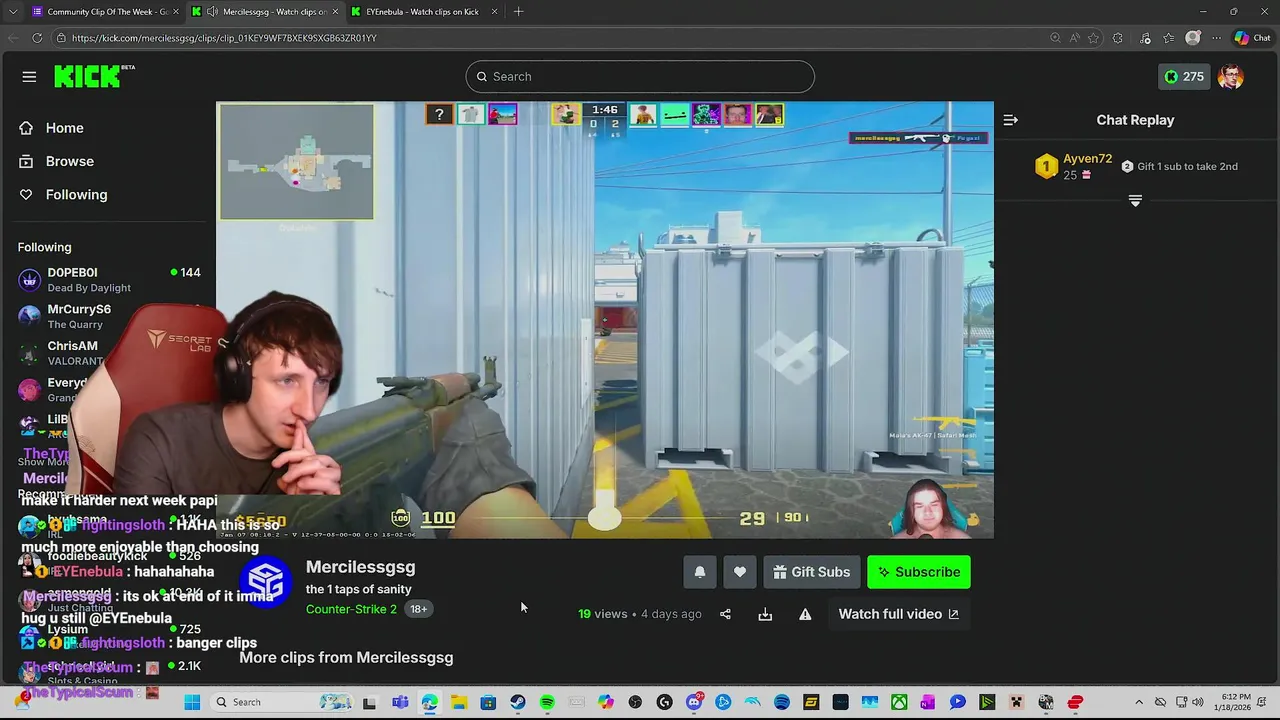This screenshot has width=1280, height=720.
Task: Zoom page using the address bar magnifier
Action: pos(1055,38)
